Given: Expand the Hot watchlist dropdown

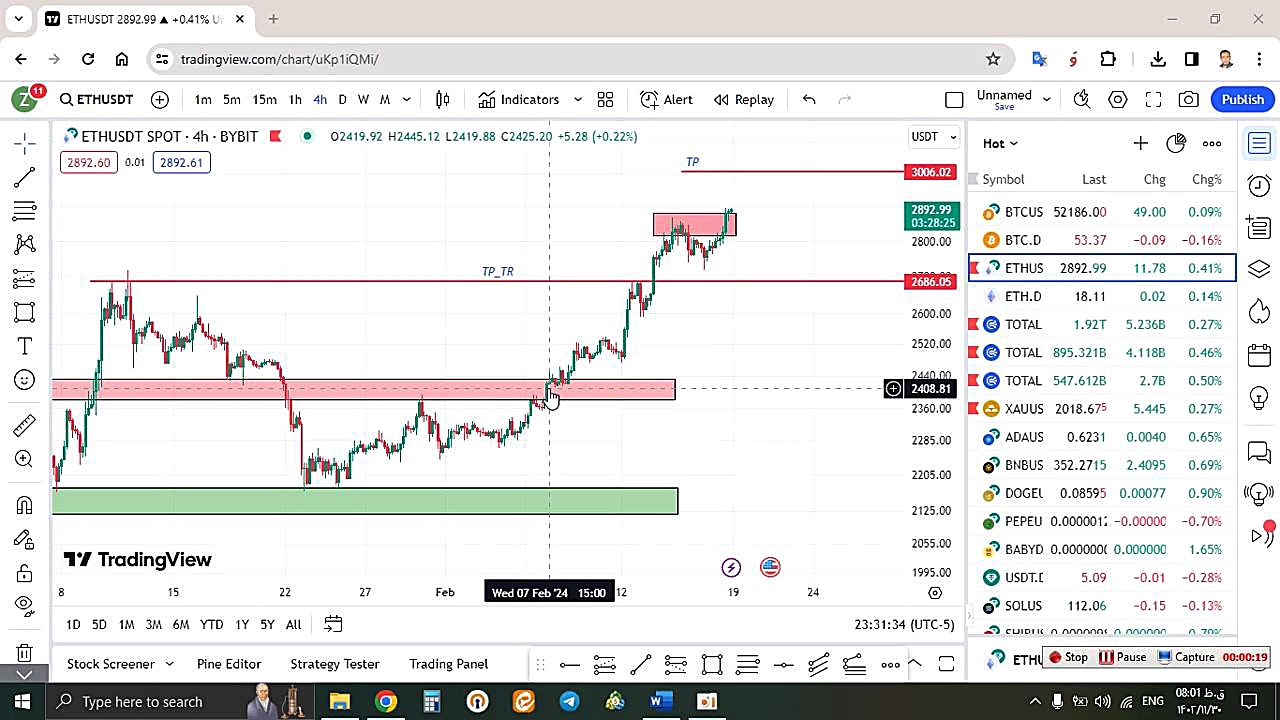Looking at the screenshot, I should [x=1000, y=143].
